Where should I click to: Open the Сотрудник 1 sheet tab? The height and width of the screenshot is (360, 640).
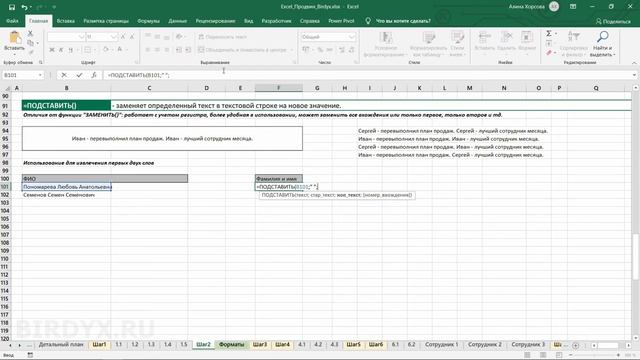pos(442,344)
